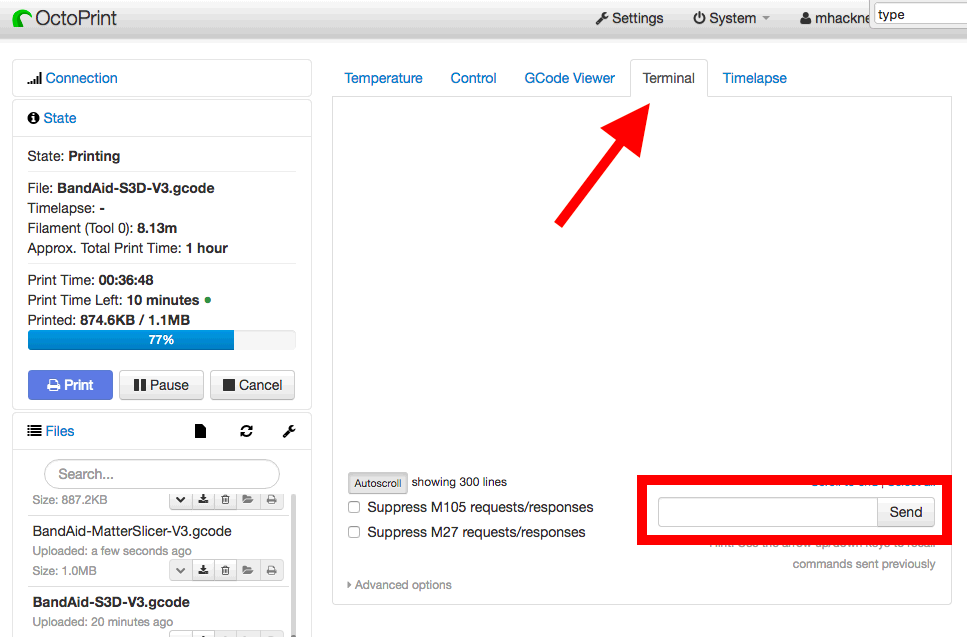This screenshot has height=637, width=967.
Task: Expand details chevron for BandAid-MatterSlicer-V3.gcode
Action: tap(180, 570)
